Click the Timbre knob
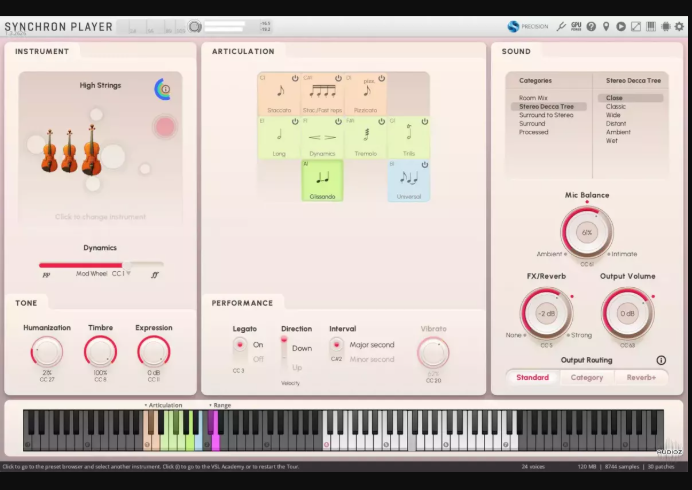This screenshot has height=490, width=692. 100,352
